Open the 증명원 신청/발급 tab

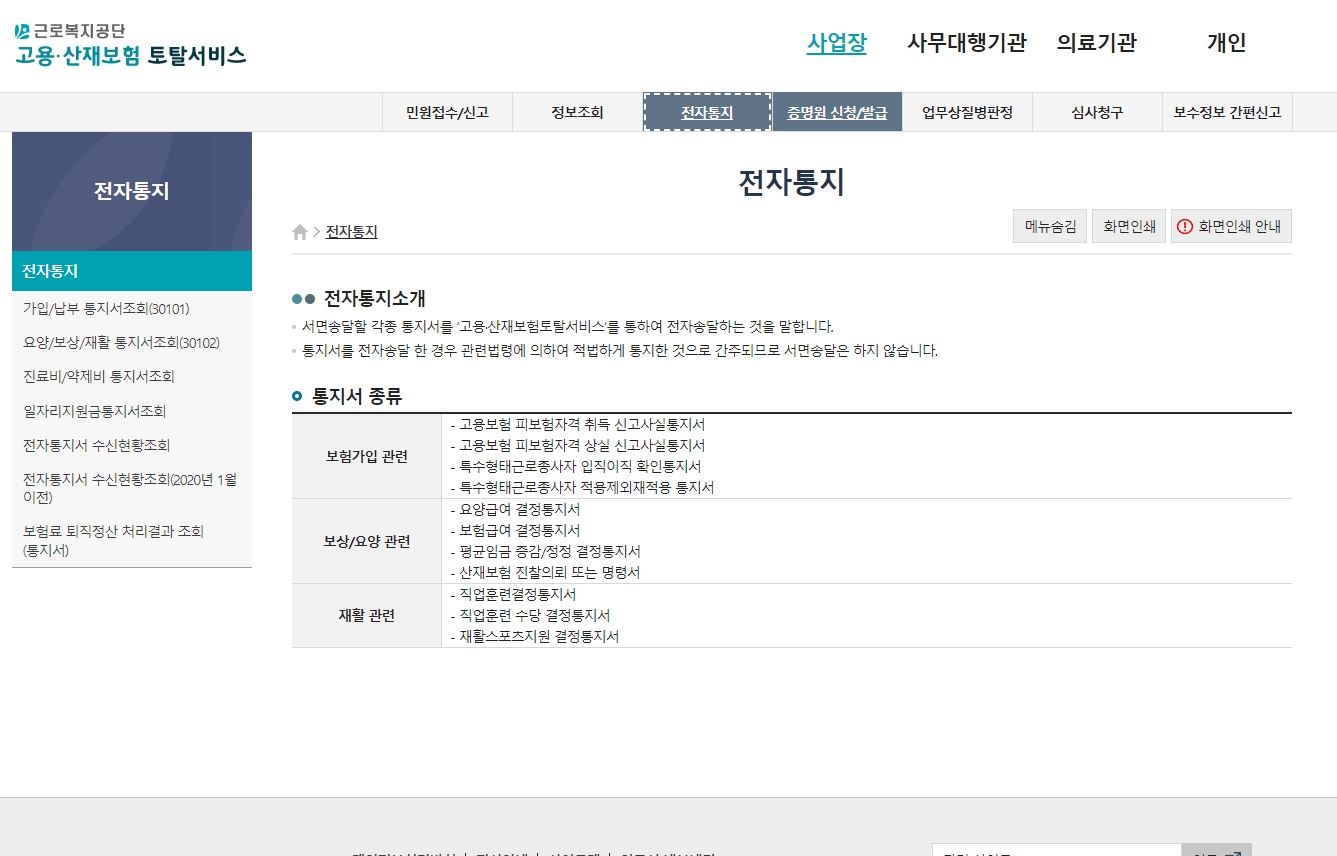point(837,112)
